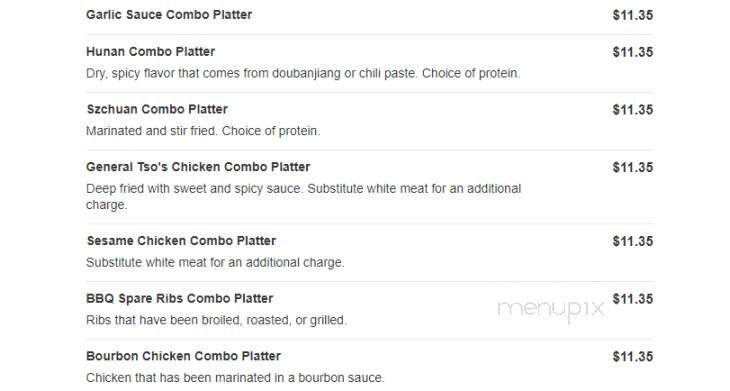Viewport: 730px width, 391px height.
Task: Click 'Ribs that have been broiled' description
Action: point(216,320)
